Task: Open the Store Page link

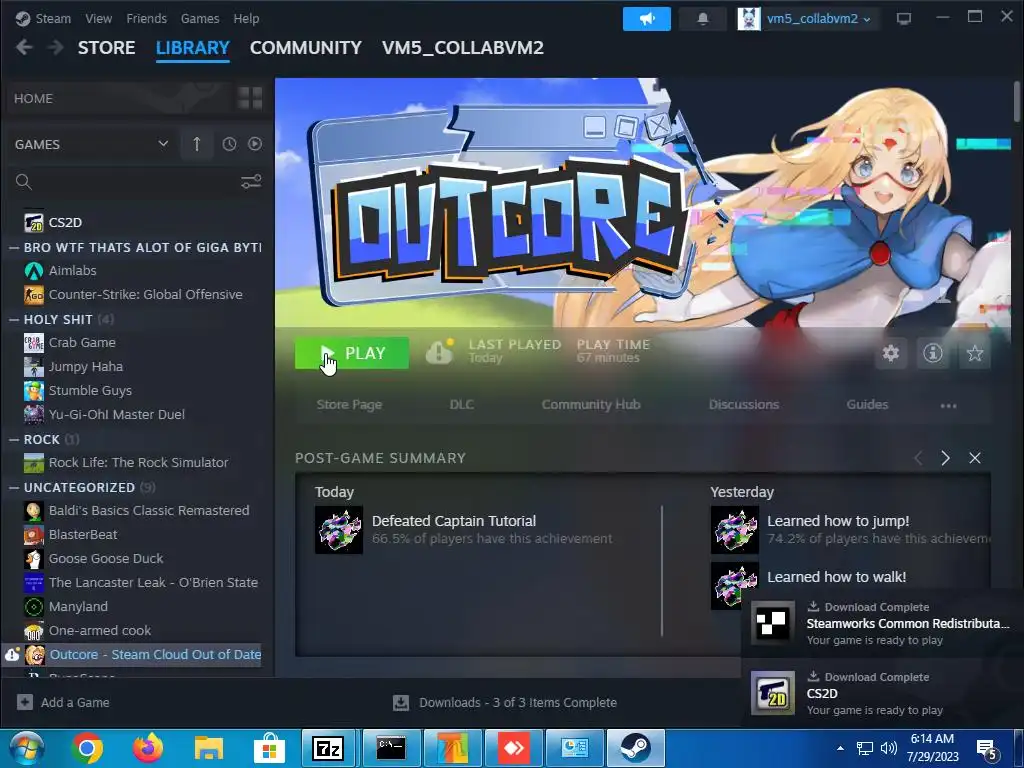Action: 349,404
